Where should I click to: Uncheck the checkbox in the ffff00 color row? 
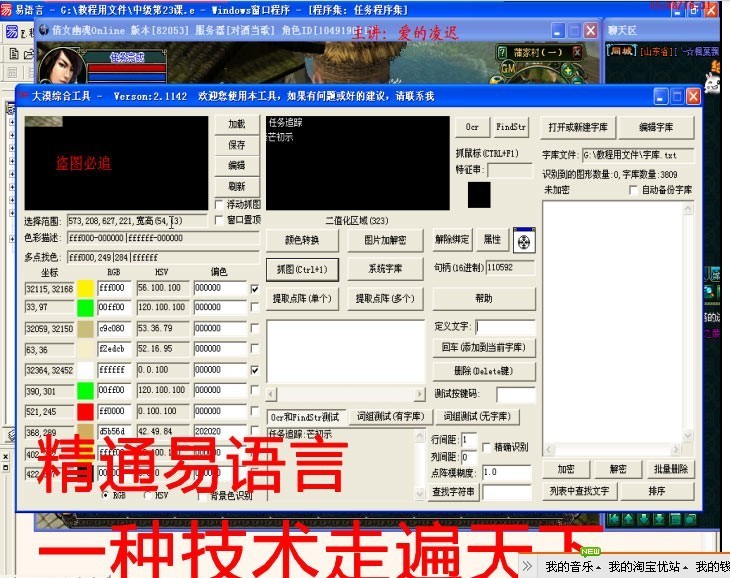(255, 289)
